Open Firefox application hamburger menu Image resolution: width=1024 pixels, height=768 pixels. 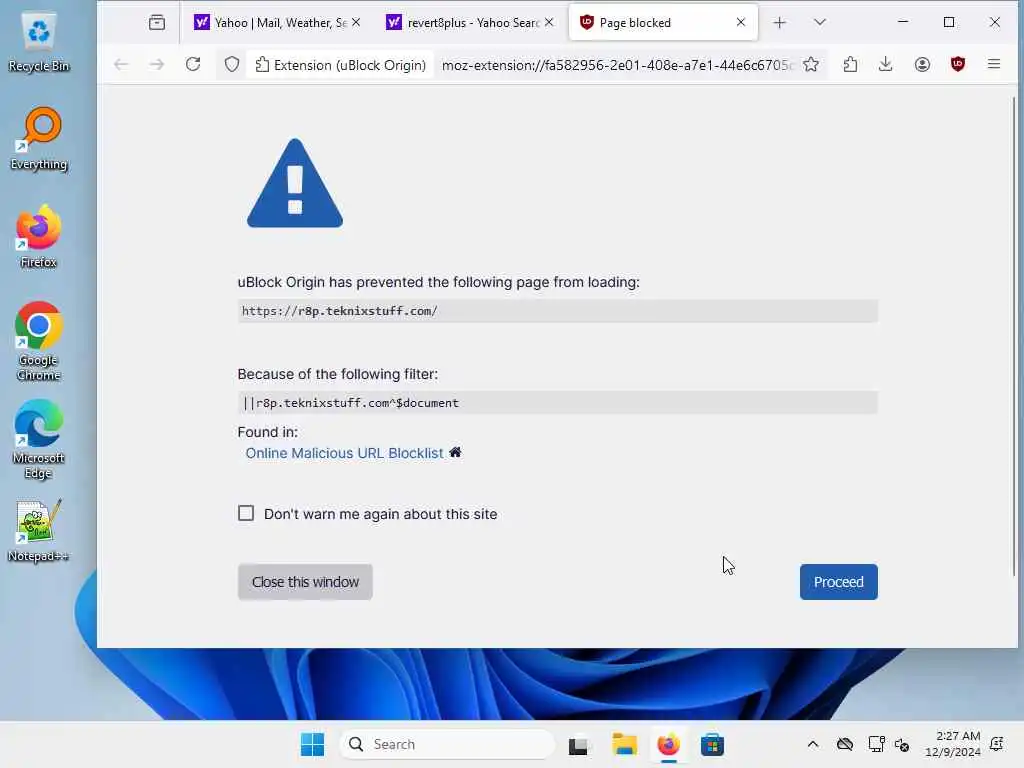pos(994,64)
